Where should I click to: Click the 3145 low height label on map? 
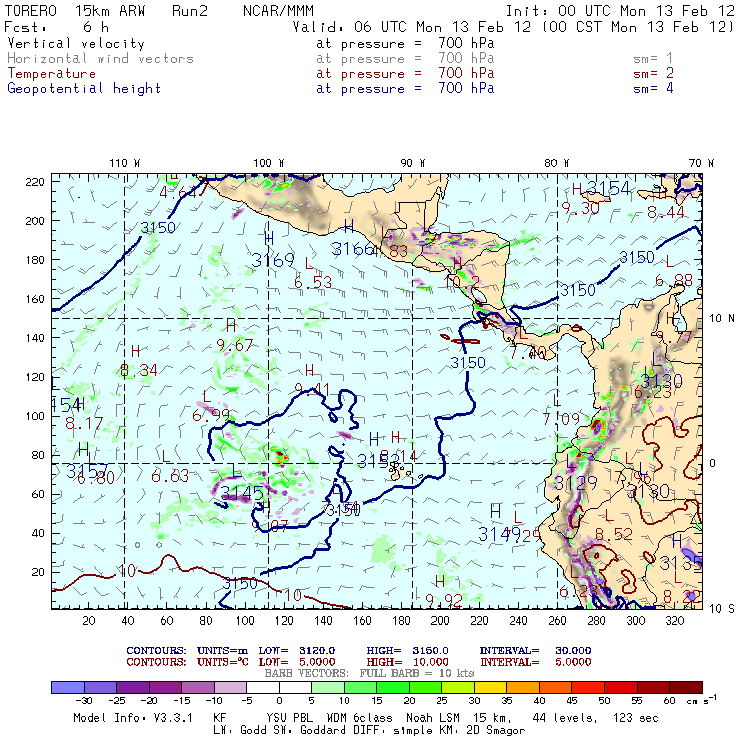pos(243,493)
